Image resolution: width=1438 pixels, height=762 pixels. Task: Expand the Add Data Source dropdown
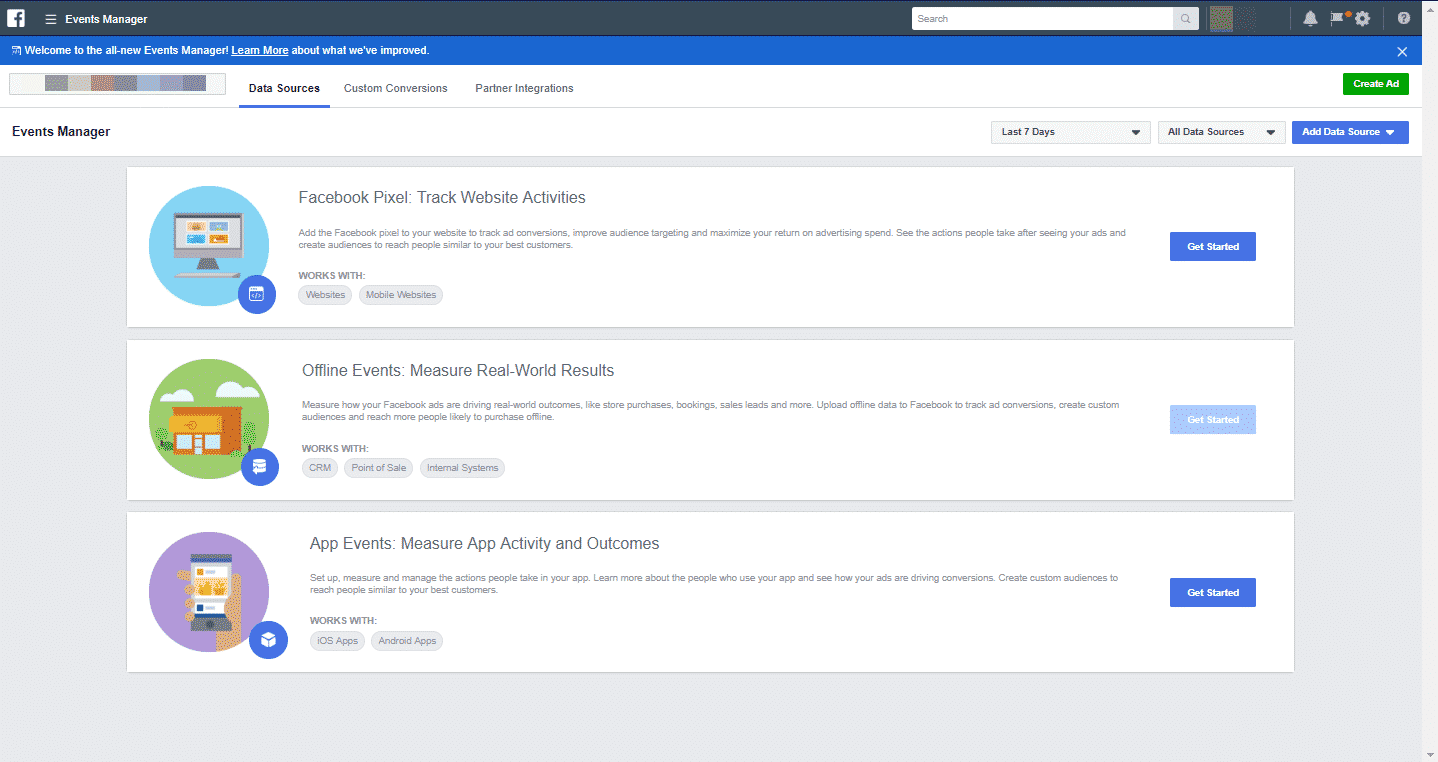(x=1350, y=132)
